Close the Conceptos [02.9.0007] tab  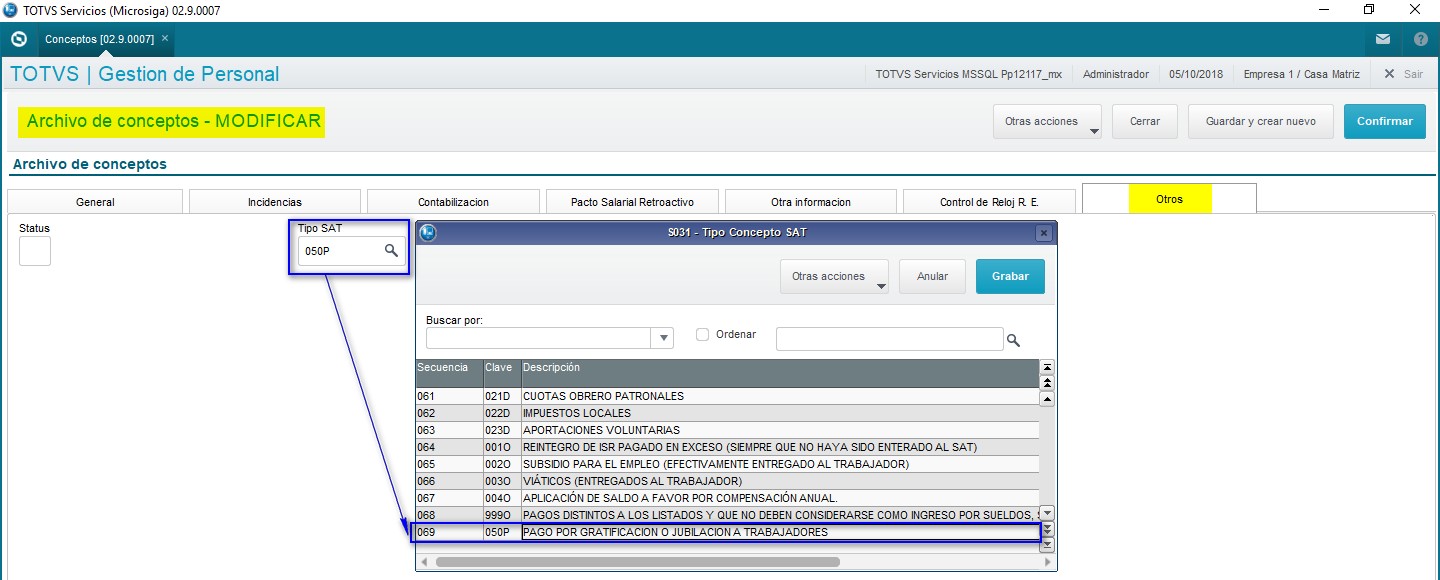(x=165, y=38)
